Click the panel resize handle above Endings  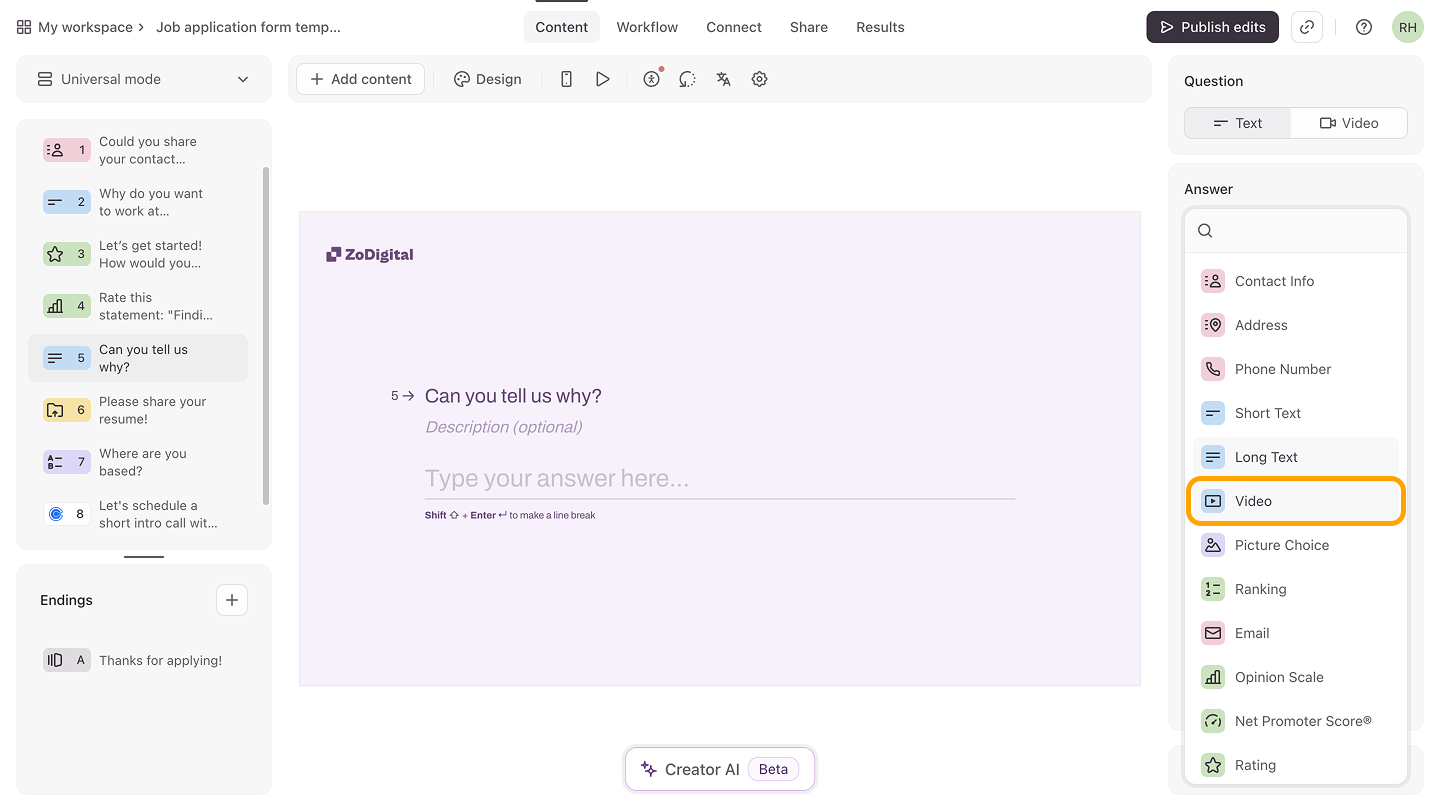tap(144, 557)
